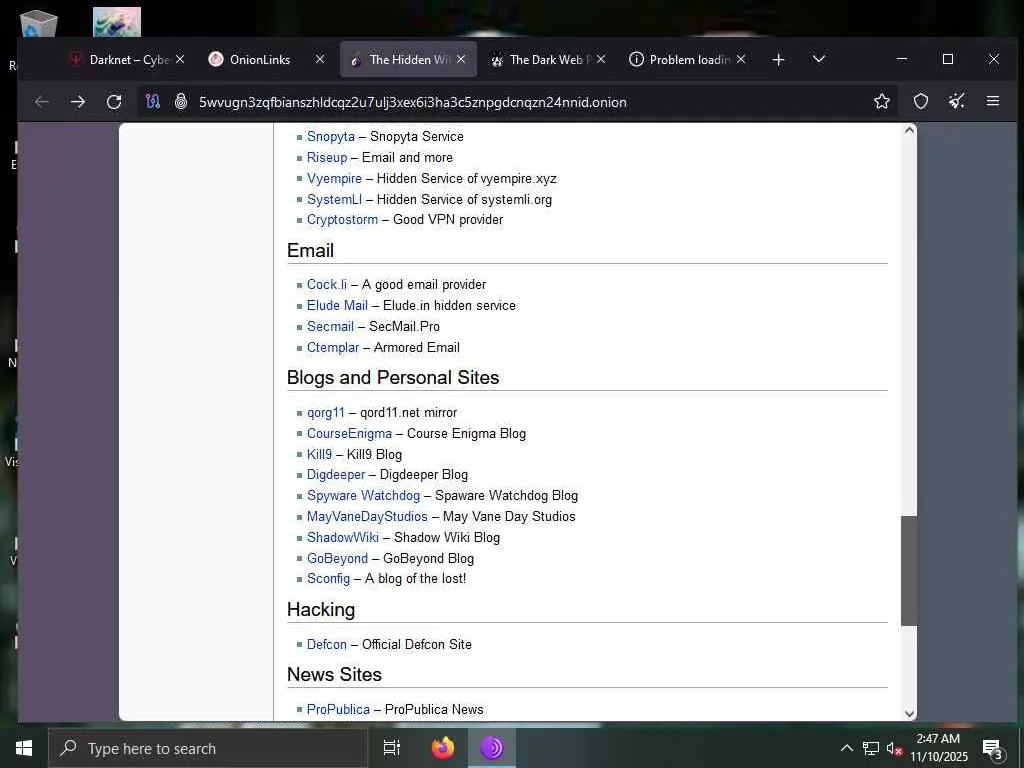Open the Snopyta link
The height and width of the screenshot is (768, 1024).
330,136
